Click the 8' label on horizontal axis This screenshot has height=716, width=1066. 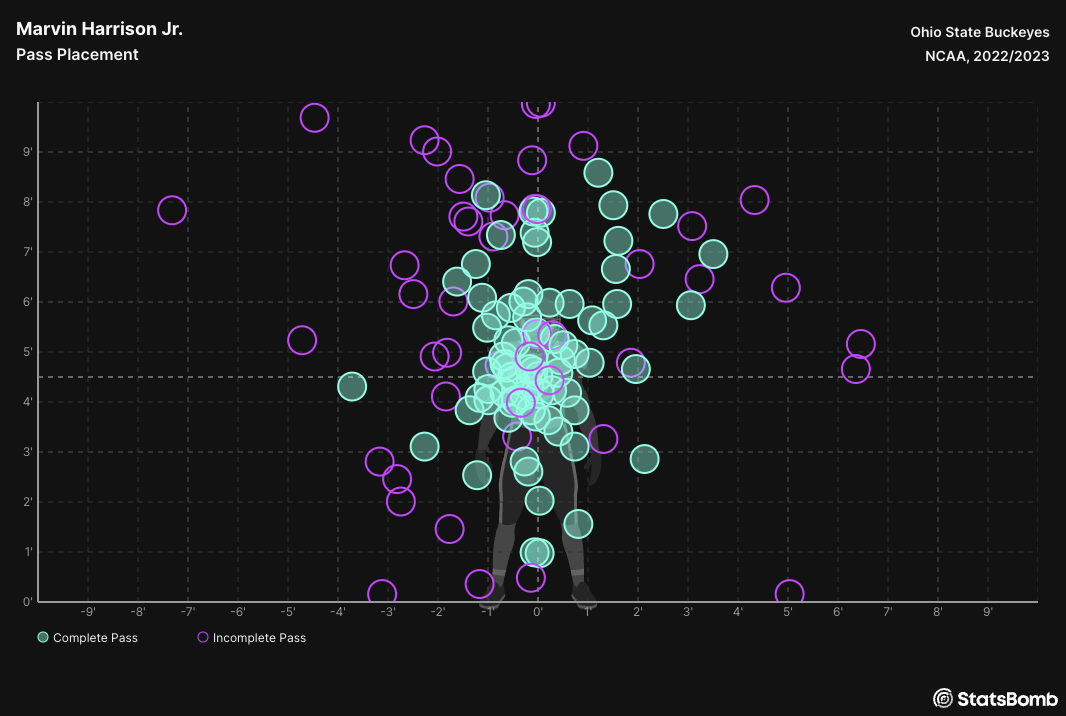click(938, 612)
